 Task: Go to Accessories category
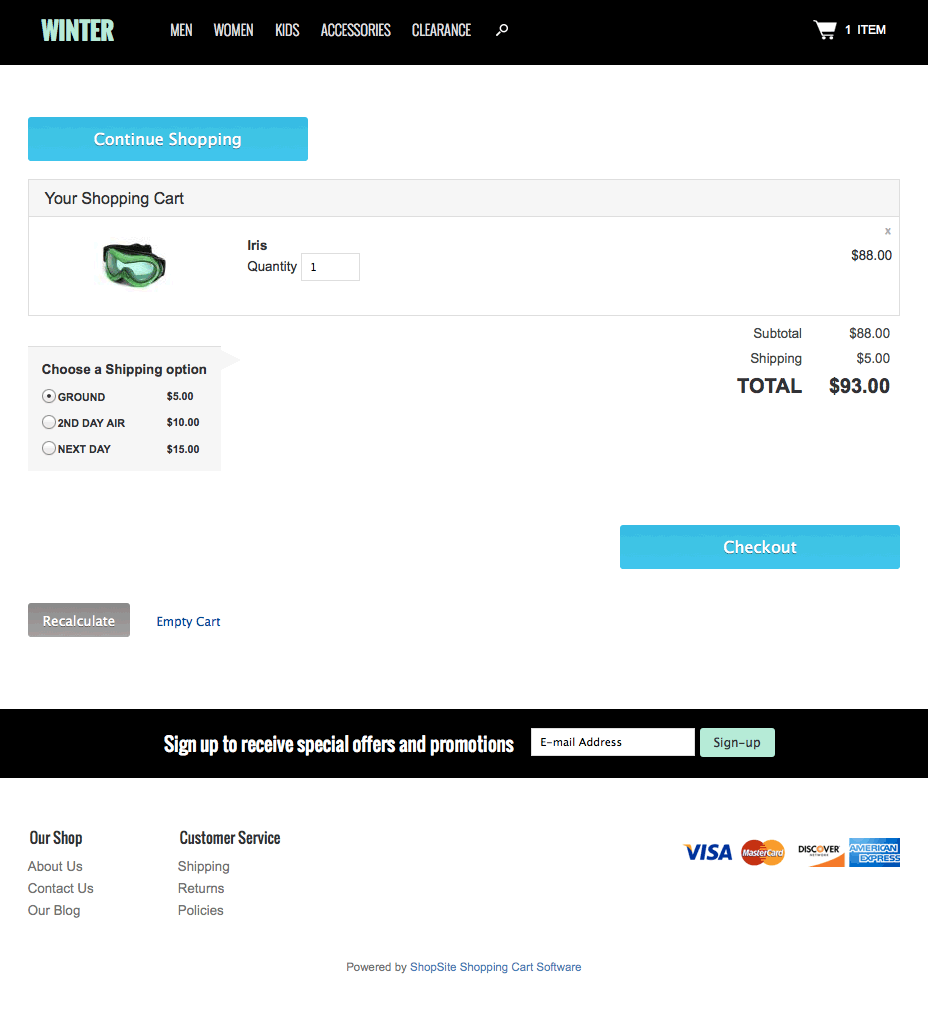355,30
